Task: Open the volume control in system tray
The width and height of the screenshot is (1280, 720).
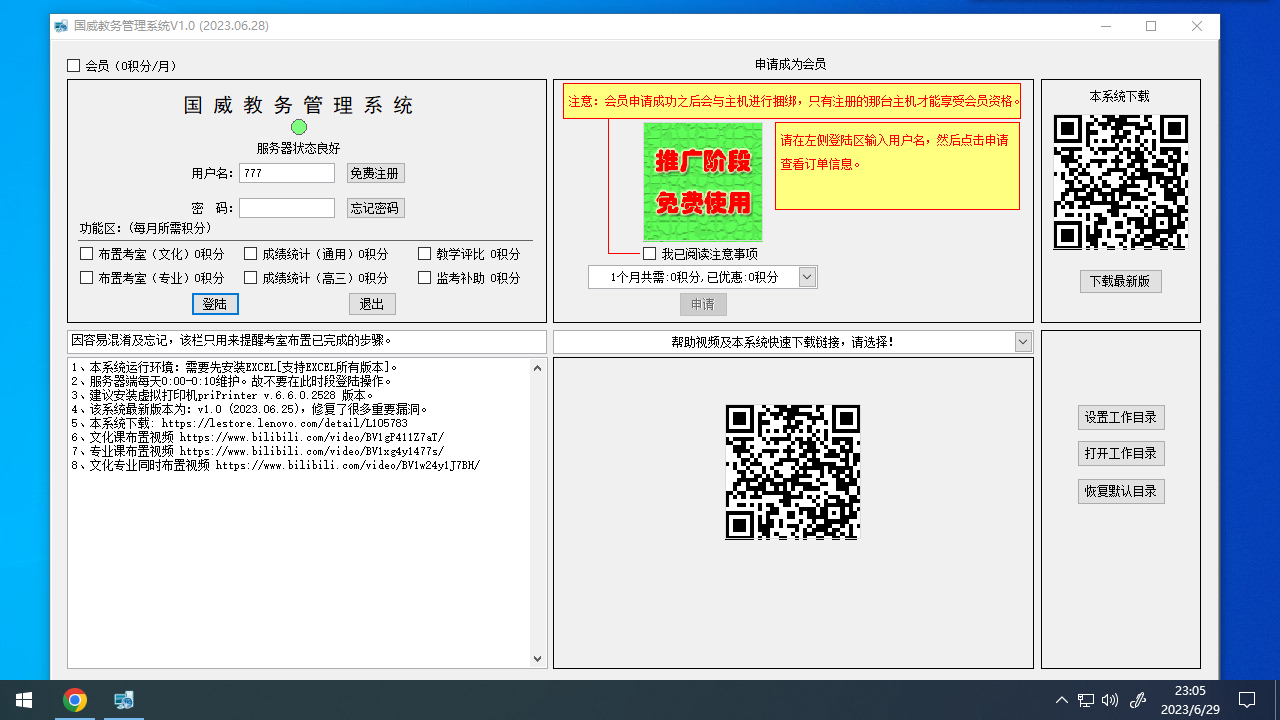Action: (1110, 700)
